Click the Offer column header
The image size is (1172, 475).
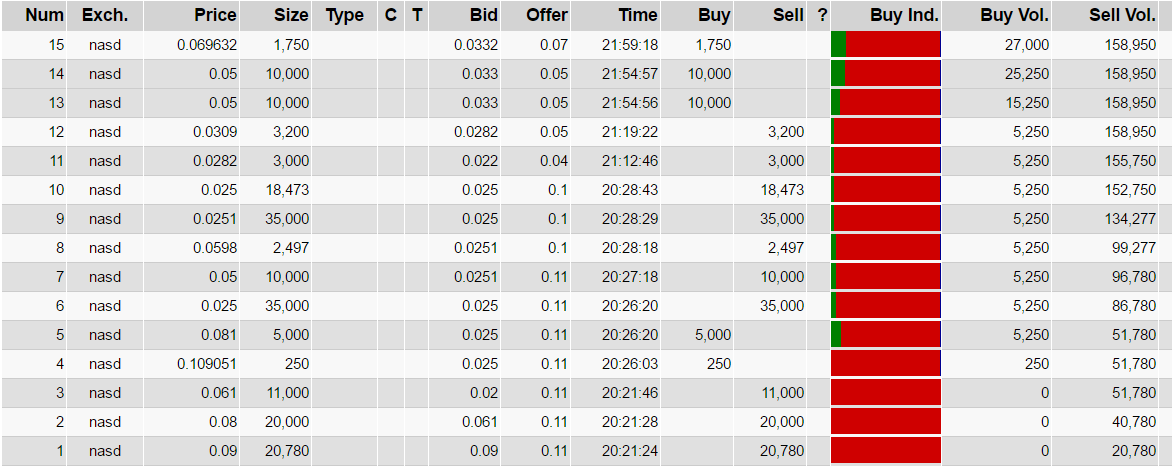[547, 15]
